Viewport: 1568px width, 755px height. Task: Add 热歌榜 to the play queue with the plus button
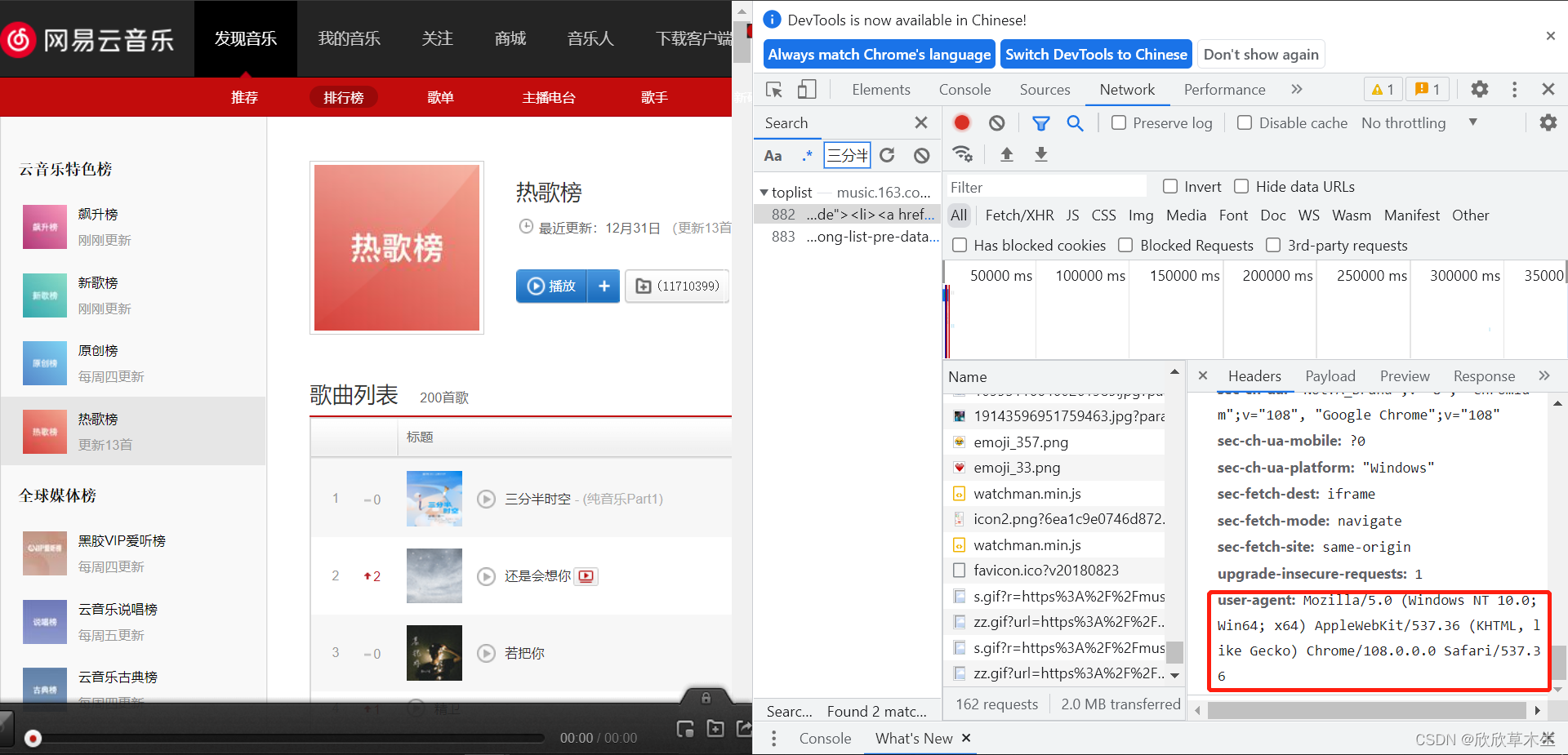pyautogui.click(x=604, y=286)
